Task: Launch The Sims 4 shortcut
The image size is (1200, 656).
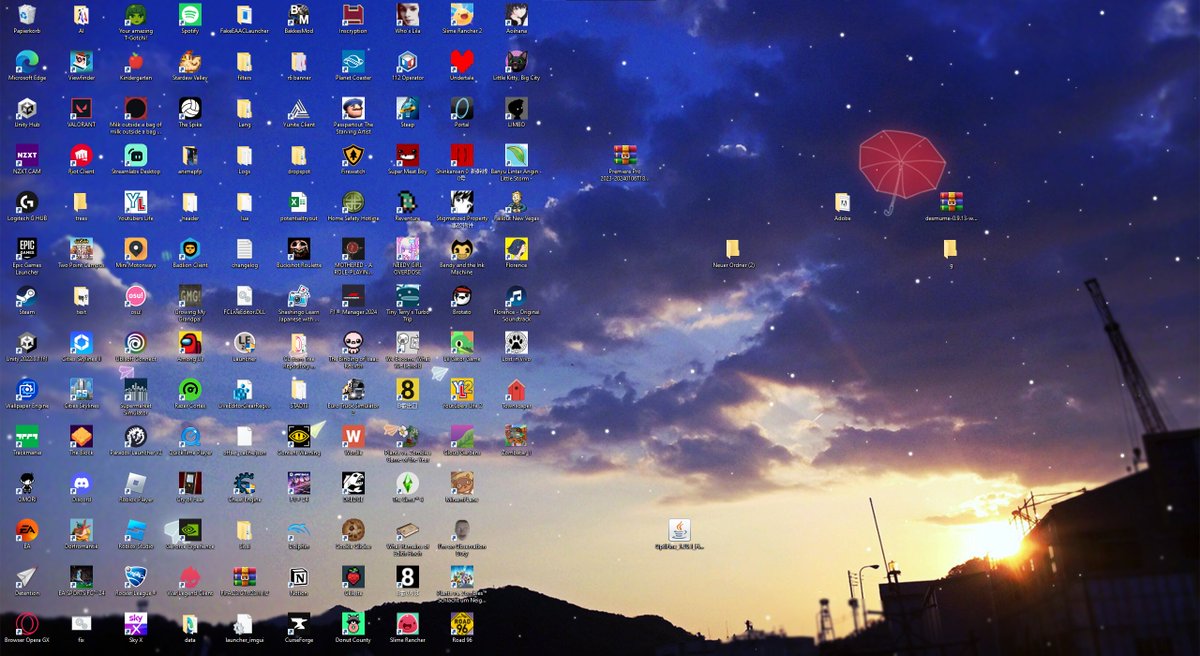Action: click(x=407, y=484)
